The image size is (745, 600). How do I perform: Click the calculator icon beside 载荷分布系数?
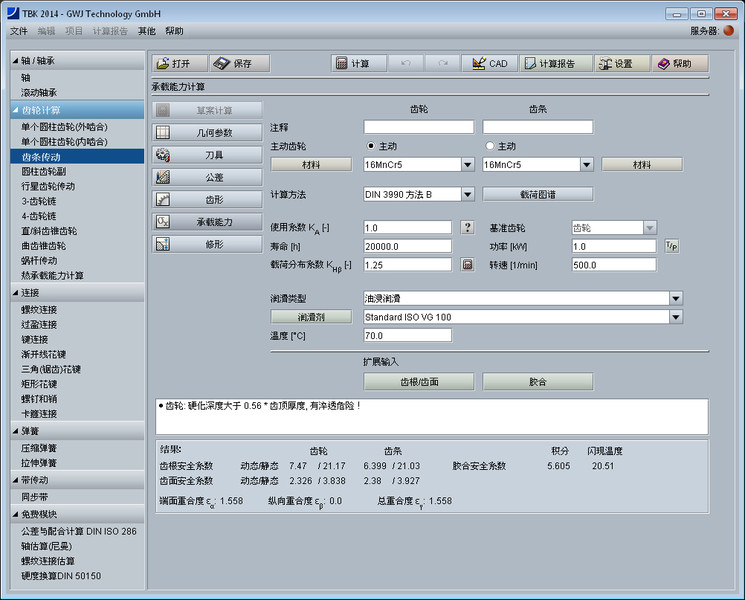pyautogui.click(x=467, y=265)
